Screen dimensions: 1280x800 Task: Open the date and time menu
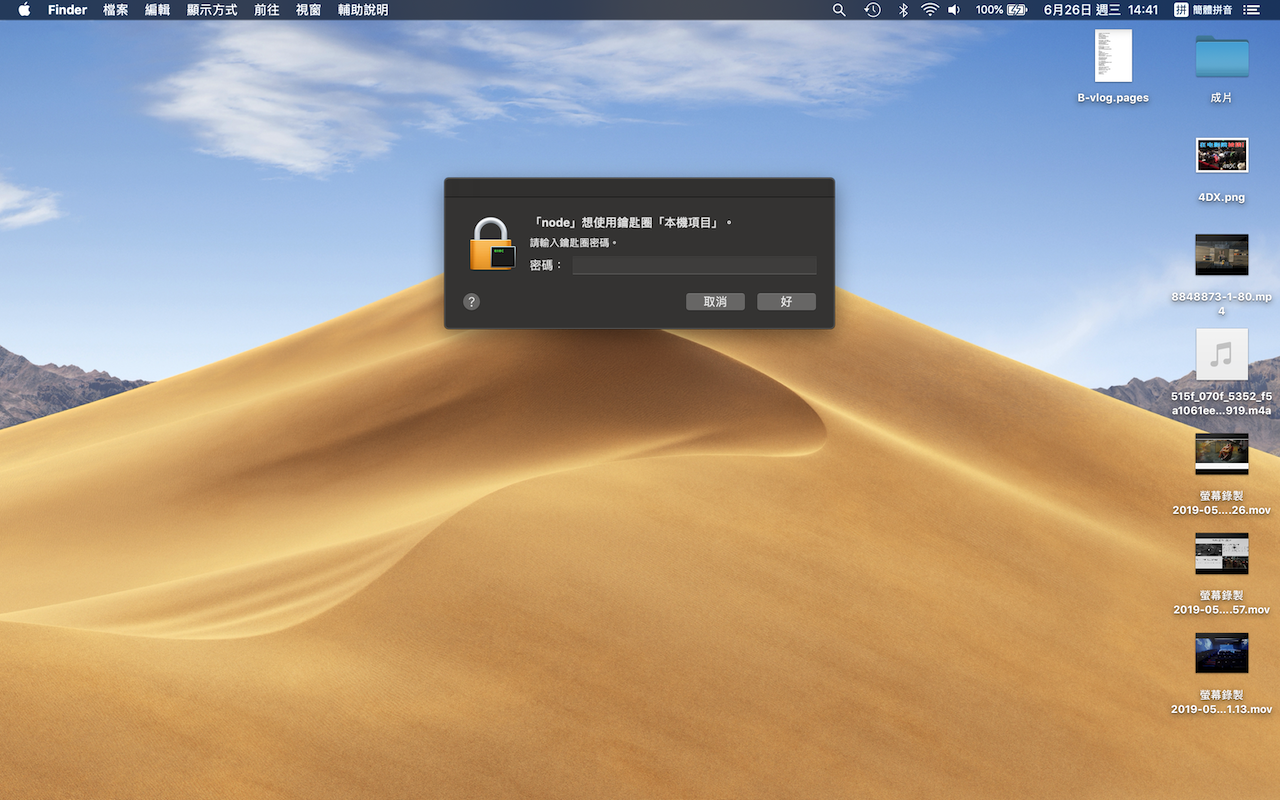[1101, 10]
